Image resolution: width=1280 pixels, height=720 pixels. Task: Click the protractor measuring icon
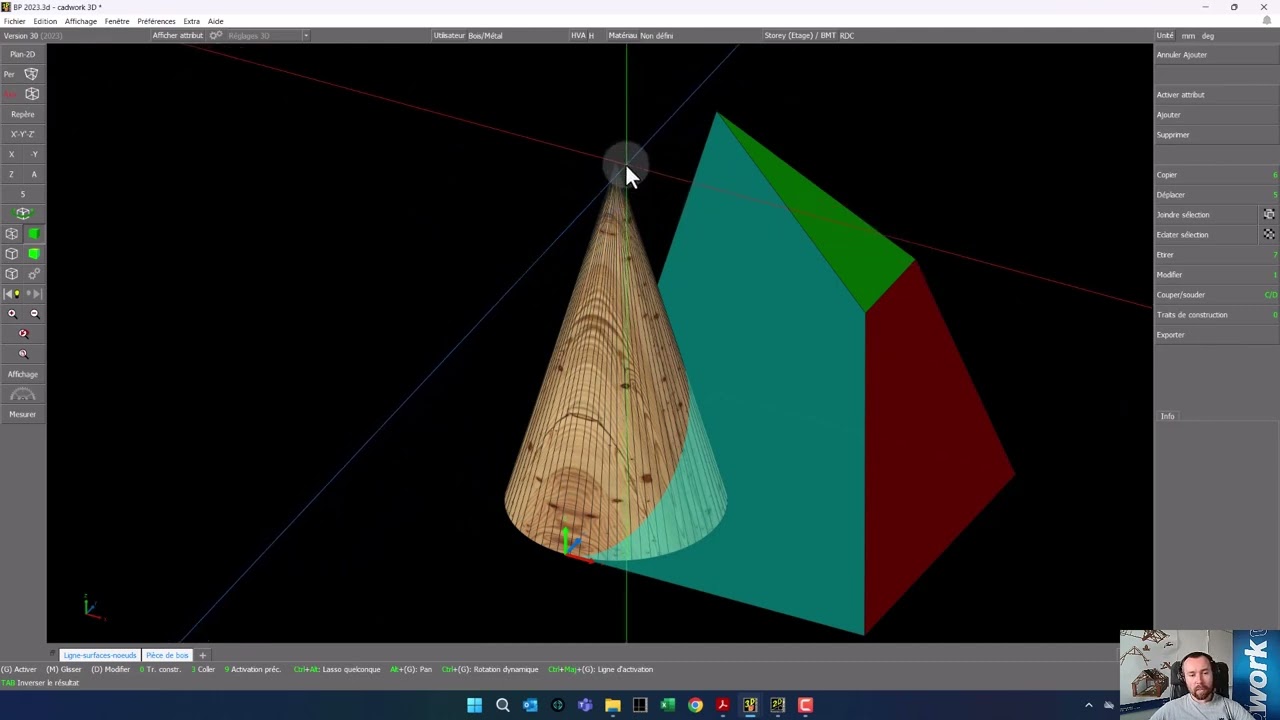tap(22, 395)
